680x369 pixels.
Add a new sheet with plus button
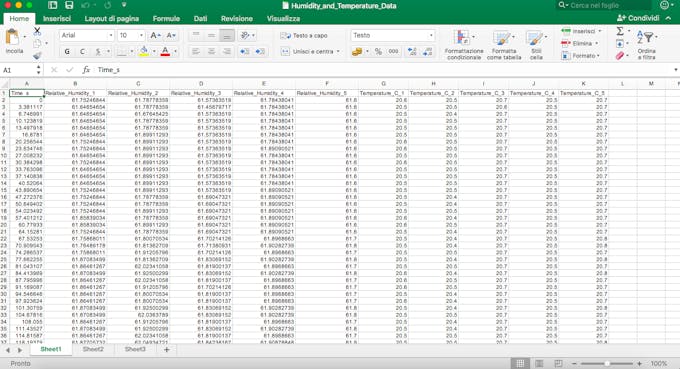click(x=167, y=349)
